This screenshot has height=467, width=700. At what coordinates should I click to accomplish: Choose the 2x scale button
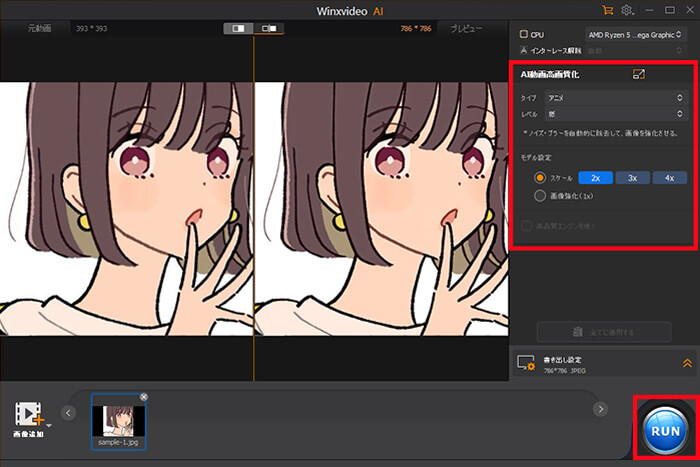coord(596,178)
